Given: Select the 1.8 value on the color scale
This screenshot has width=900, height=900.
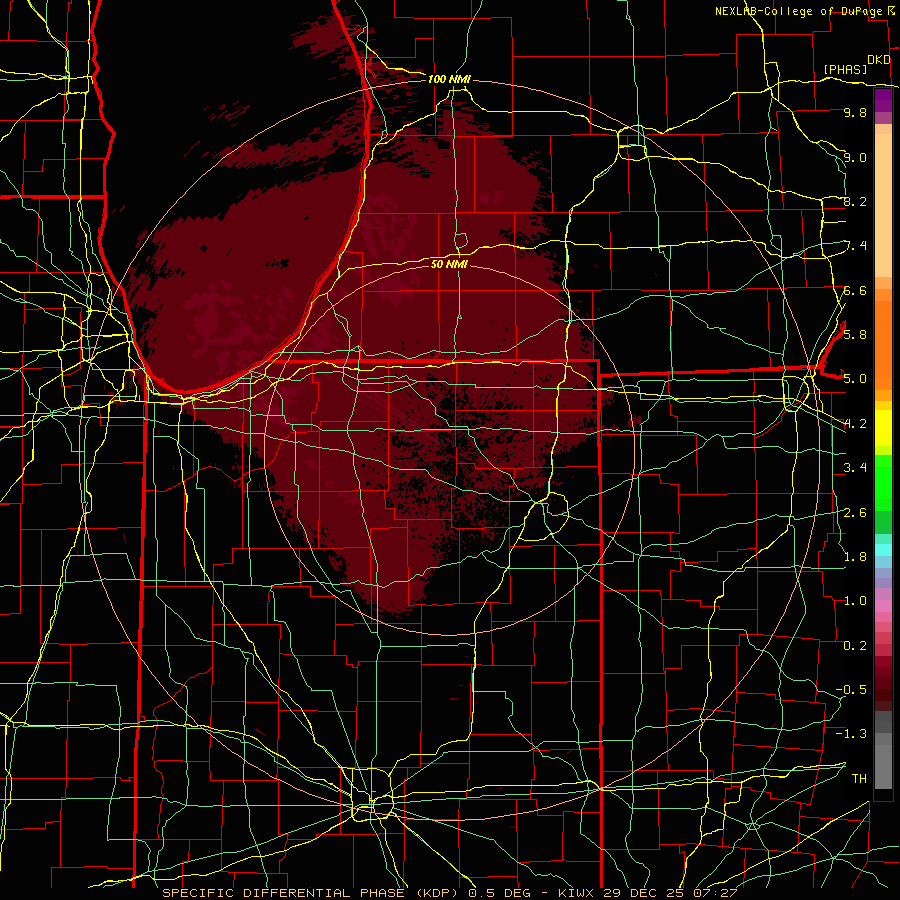Looking at the screenshot, I should pos(855,556).
